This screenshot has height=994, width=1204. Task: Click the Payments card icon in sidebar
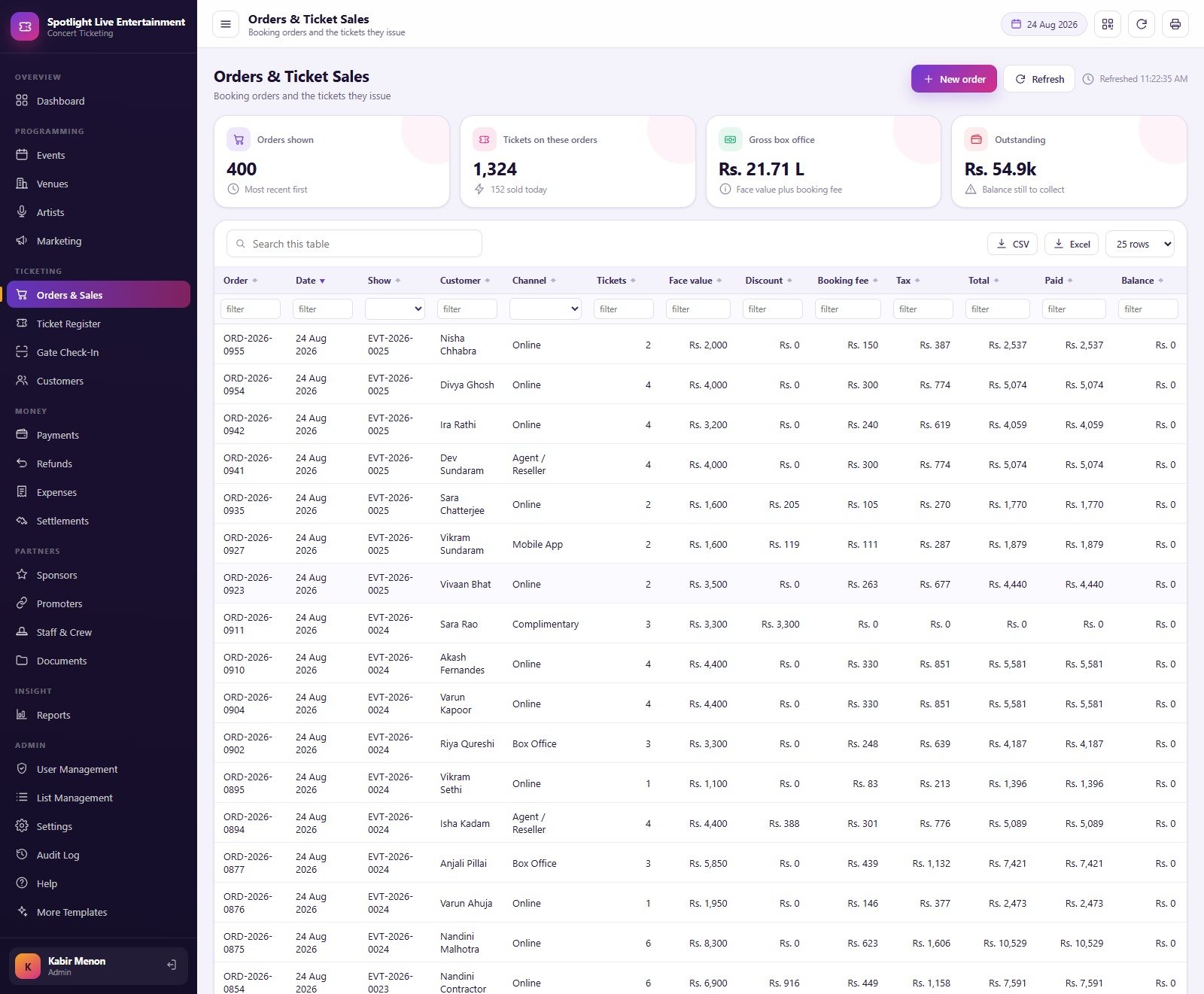pos(22,435)
